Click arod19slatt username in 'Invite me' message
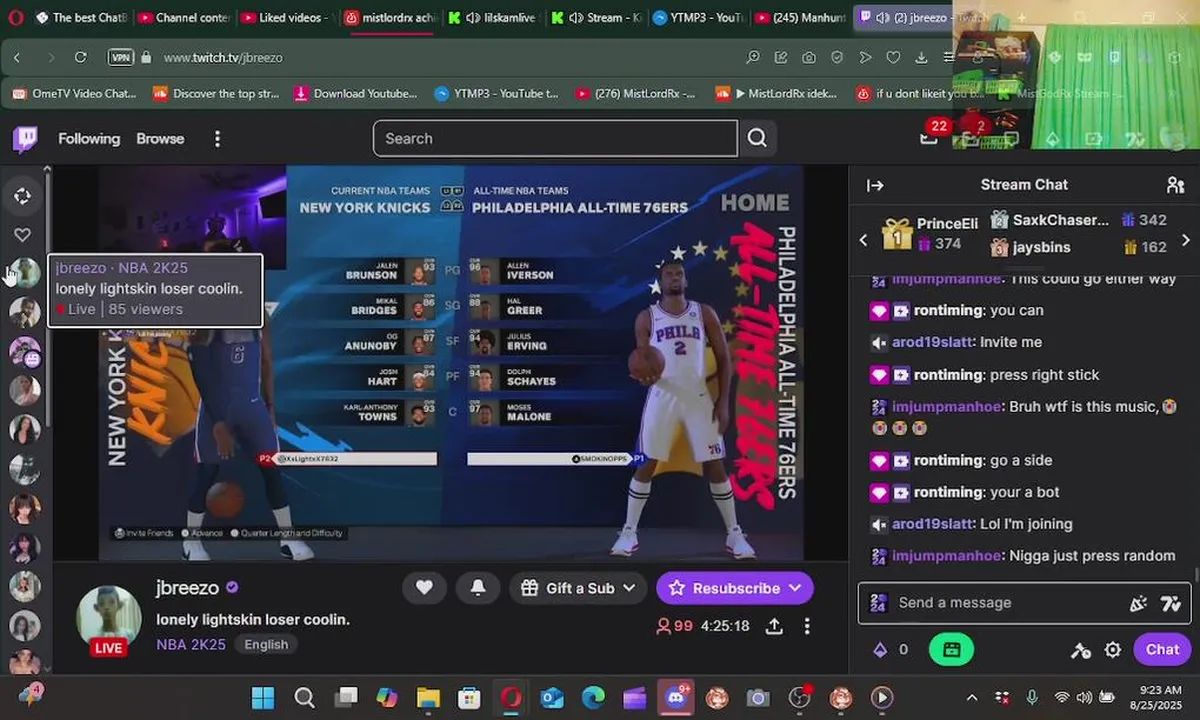 click(932, 342)
